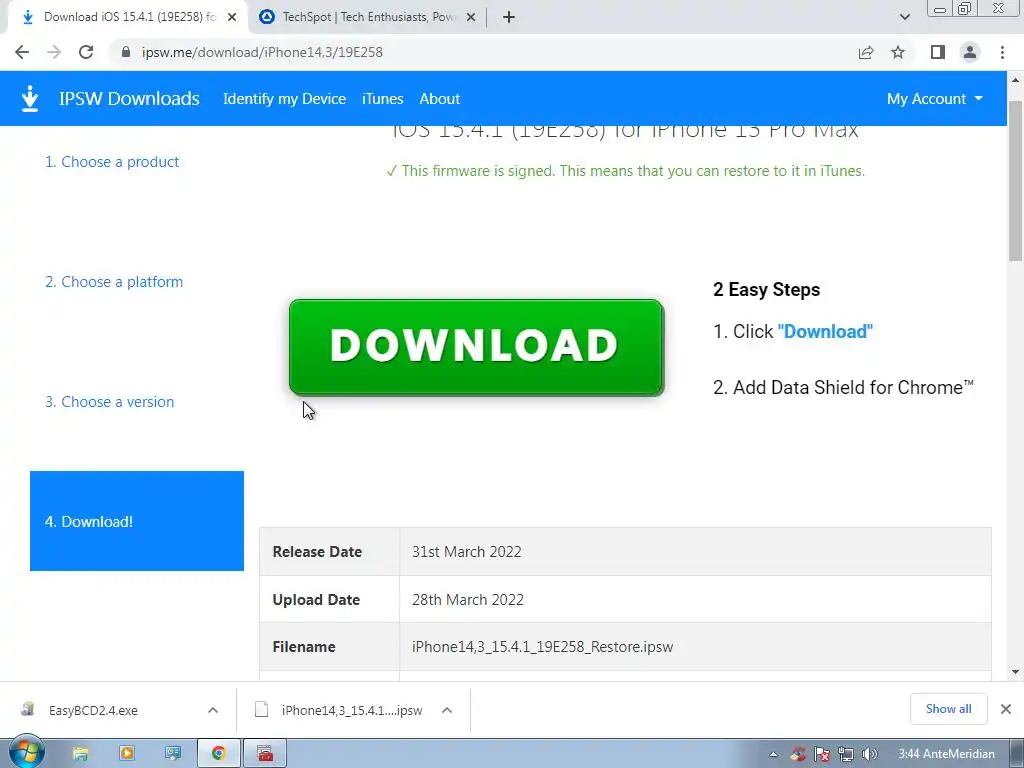Click the address bar URL field
The width and height of the screenshot is (1024, 768).
(483, 52)
